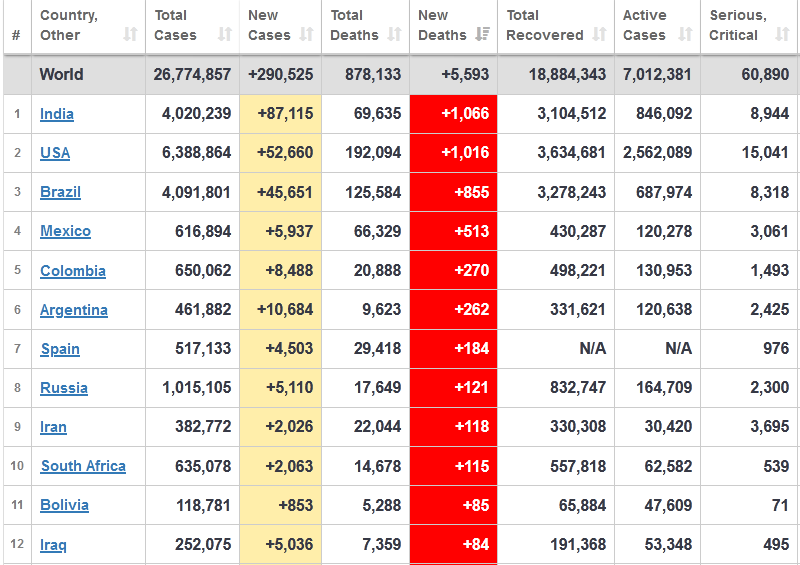Screen dimensions: 800x565
Task: Click active sort icon in New Deaths
Action: pyautogui.click(x=483, y=35)
